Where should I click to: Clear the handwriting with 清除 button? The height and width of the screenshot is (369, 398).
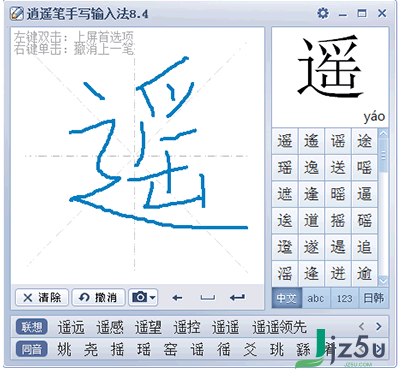[x=42, y=297]
